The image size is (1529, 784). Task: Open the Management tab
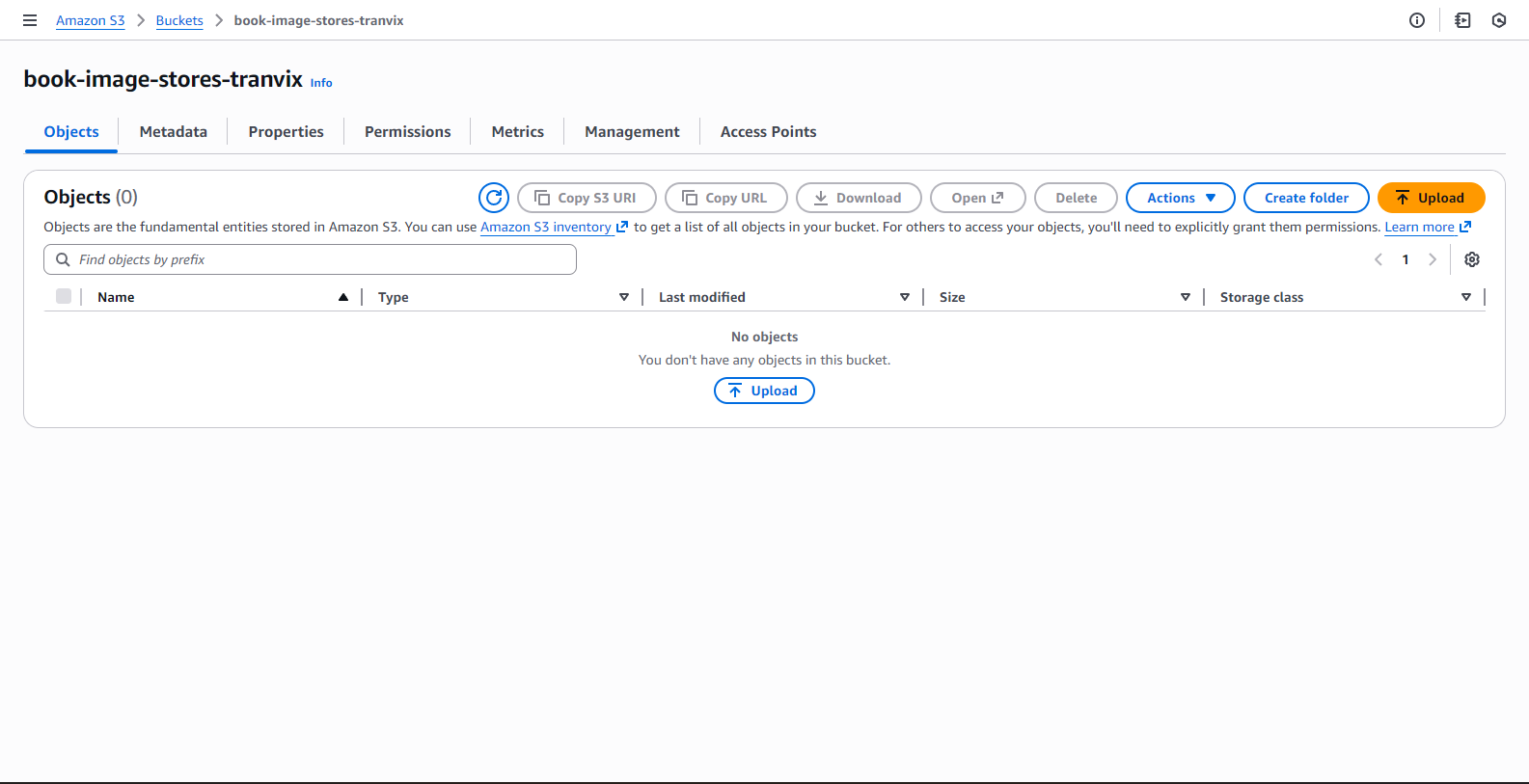632,132
